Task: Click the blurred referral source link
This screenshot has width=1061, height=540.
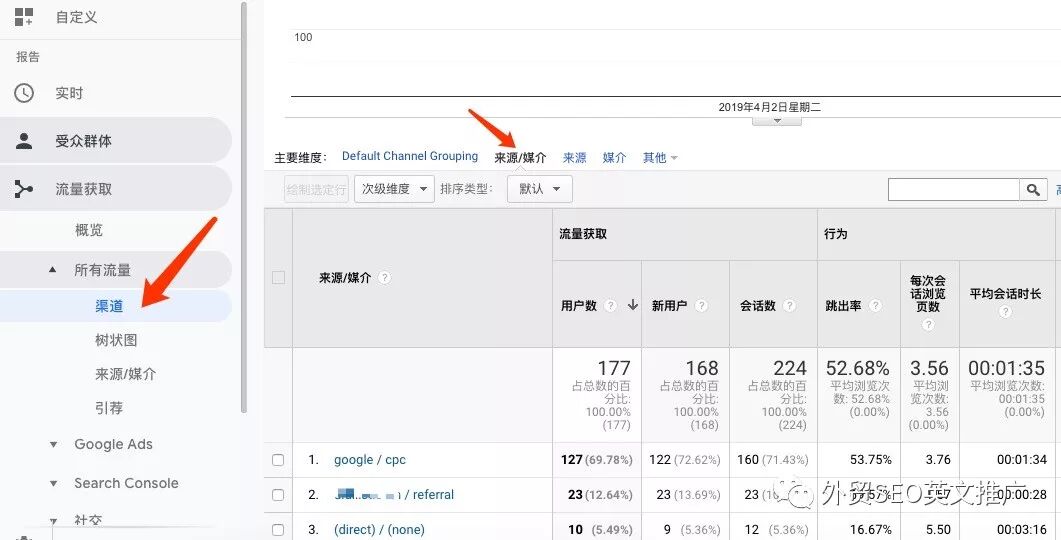Action: coord(394,495)
